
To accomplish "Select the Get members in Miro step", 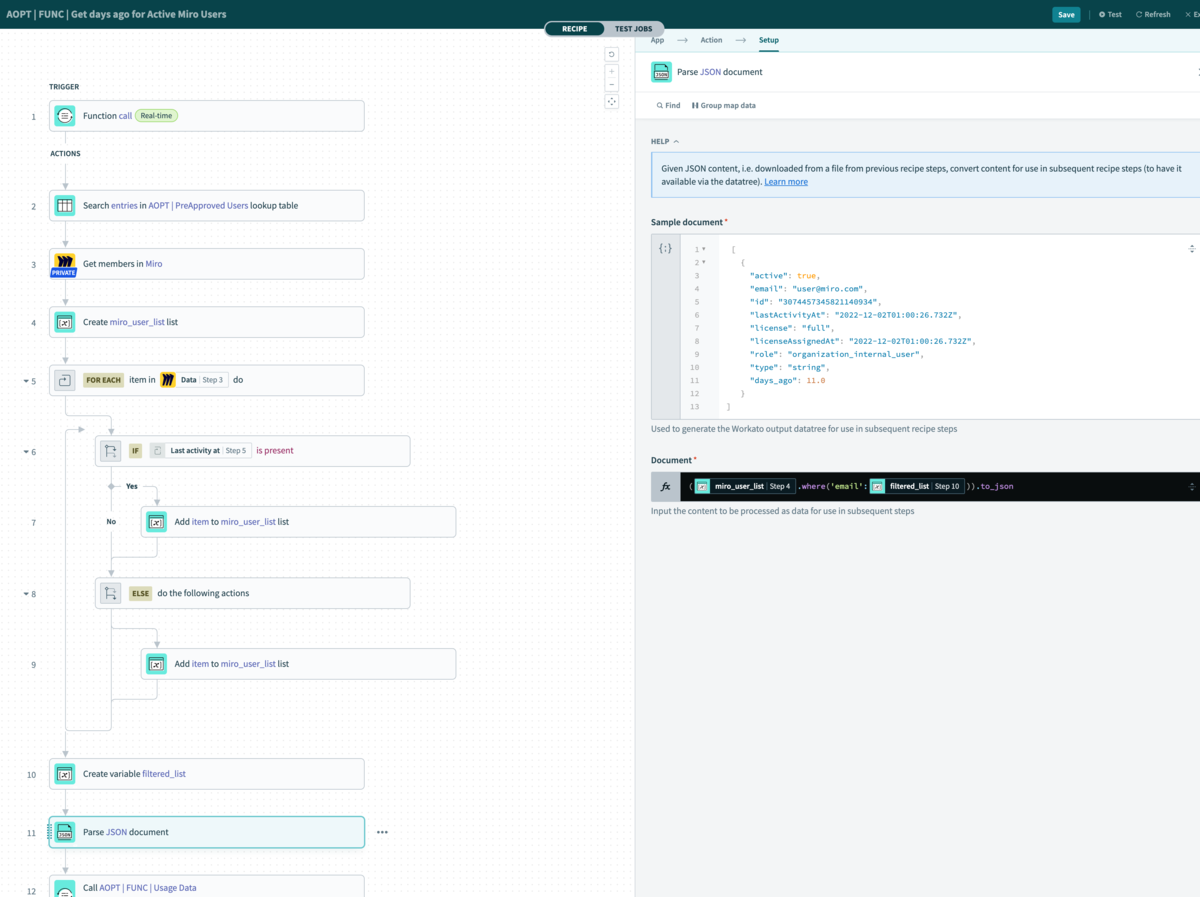I will click(207, 264).
